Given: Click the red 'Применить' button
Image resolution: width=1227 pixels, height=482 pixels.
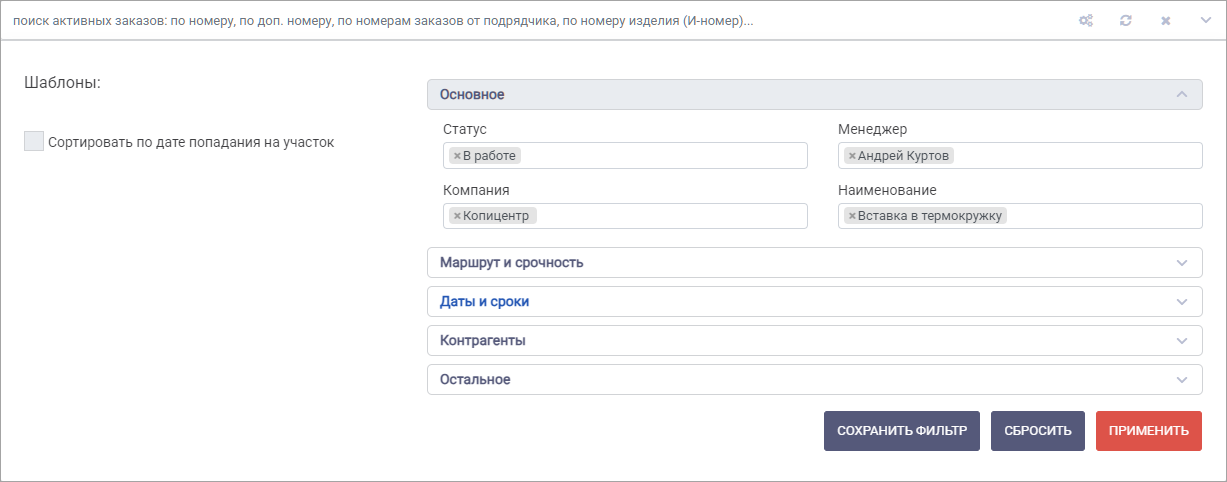Looking at the screenshot, I should [x=1149, y=431].
